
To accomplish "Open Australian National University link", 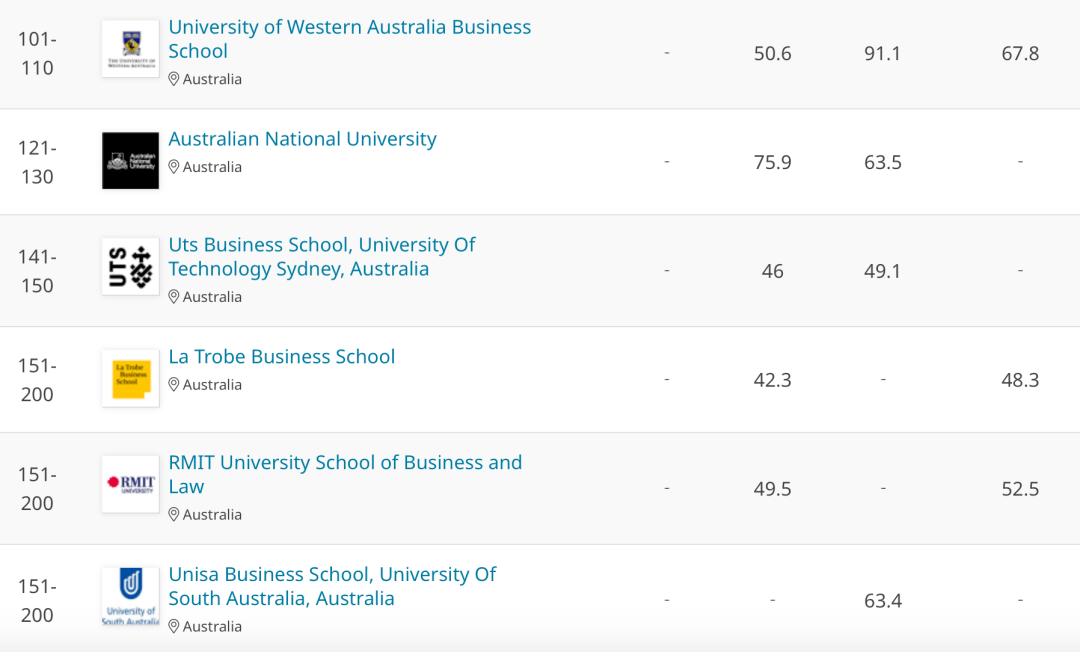I will pos(302,139).
